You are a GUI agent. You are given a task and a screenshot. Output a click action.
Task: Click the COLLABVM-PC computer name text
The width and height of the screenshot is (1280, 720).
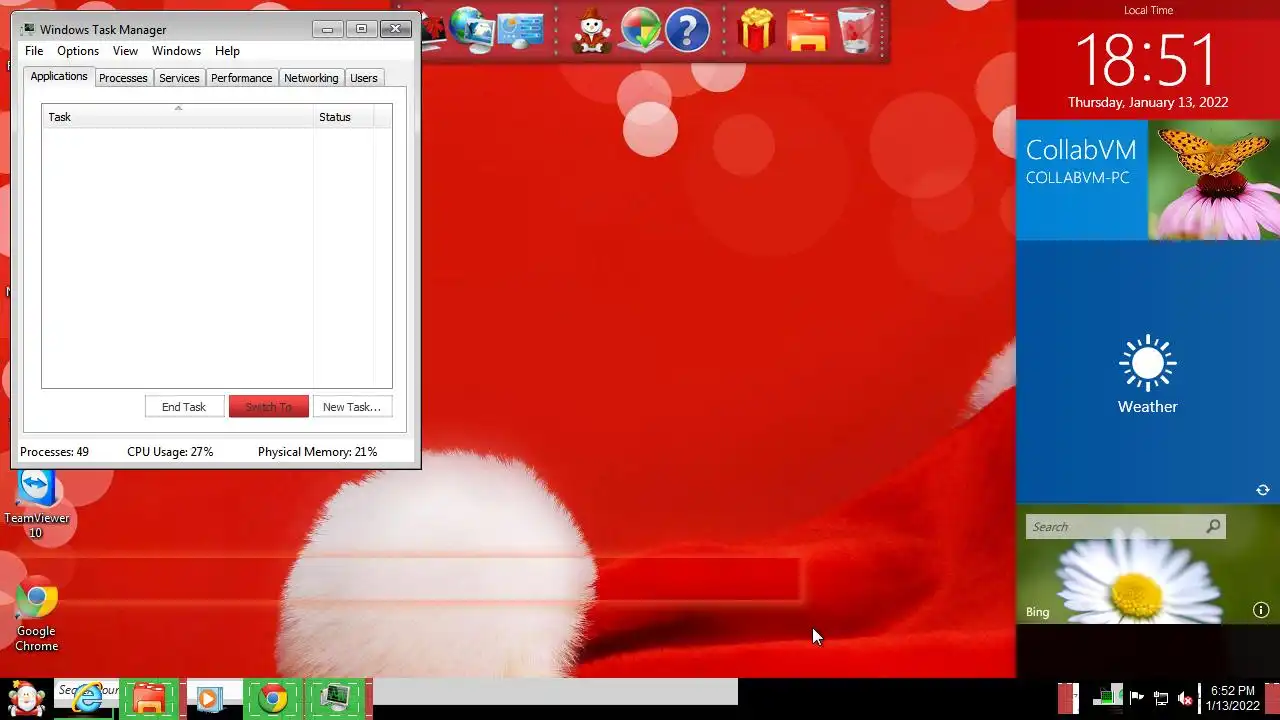point(1077,178)
